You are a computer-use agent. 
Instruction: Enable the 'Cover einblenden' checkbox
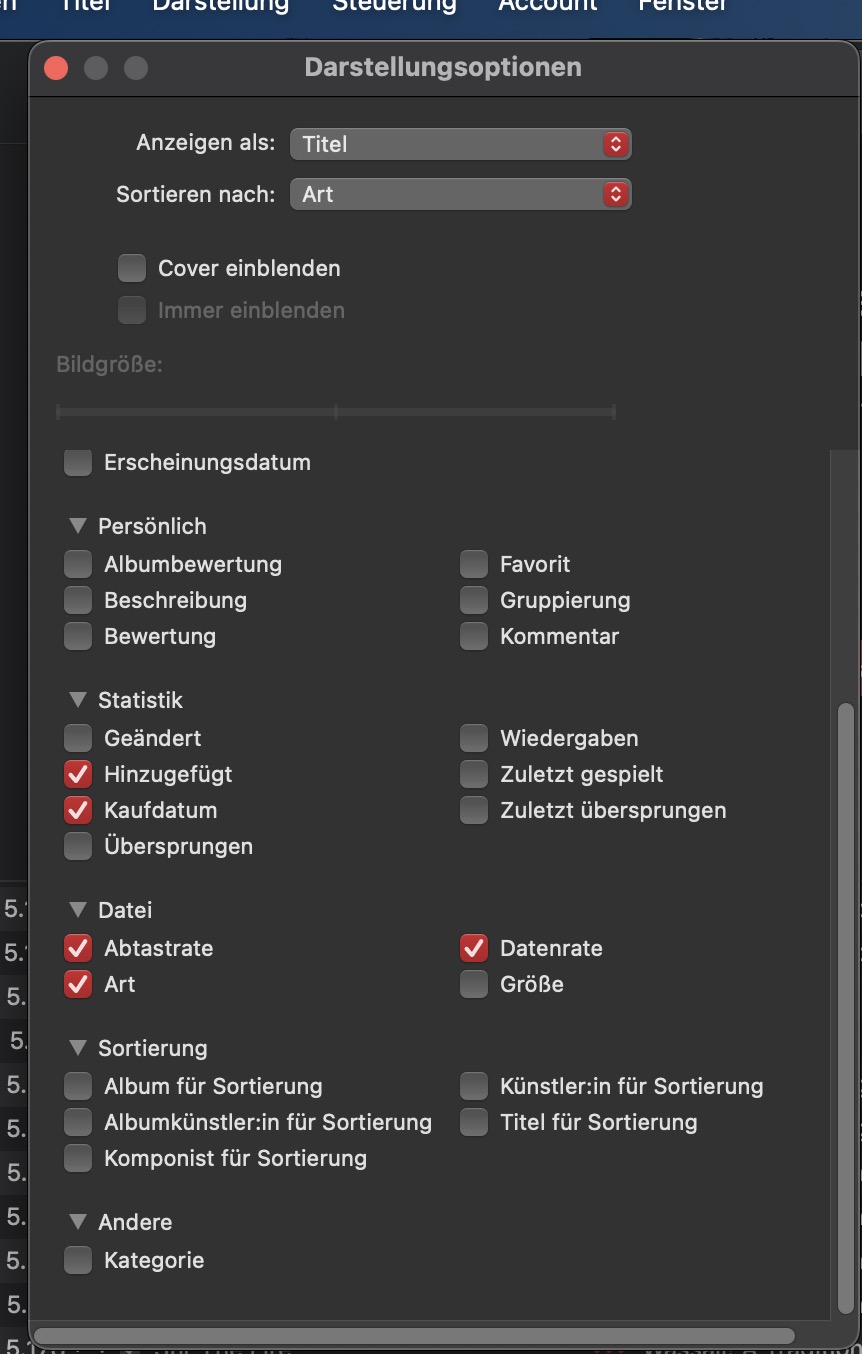132,268
